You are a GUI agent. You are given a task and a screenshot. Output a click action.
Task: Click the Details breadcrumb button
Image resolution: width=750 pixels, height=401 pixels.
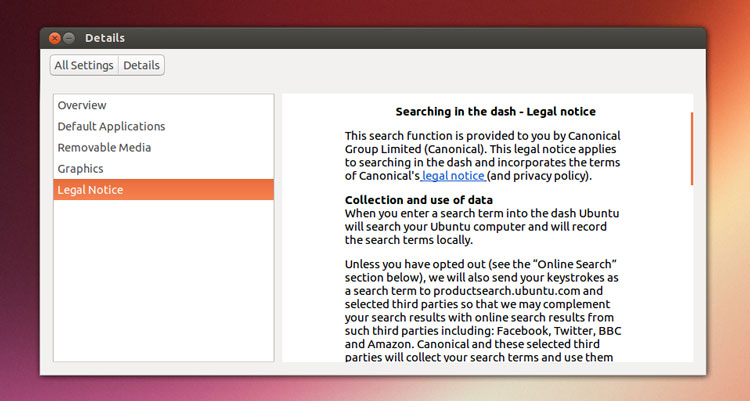coord(141,65)
